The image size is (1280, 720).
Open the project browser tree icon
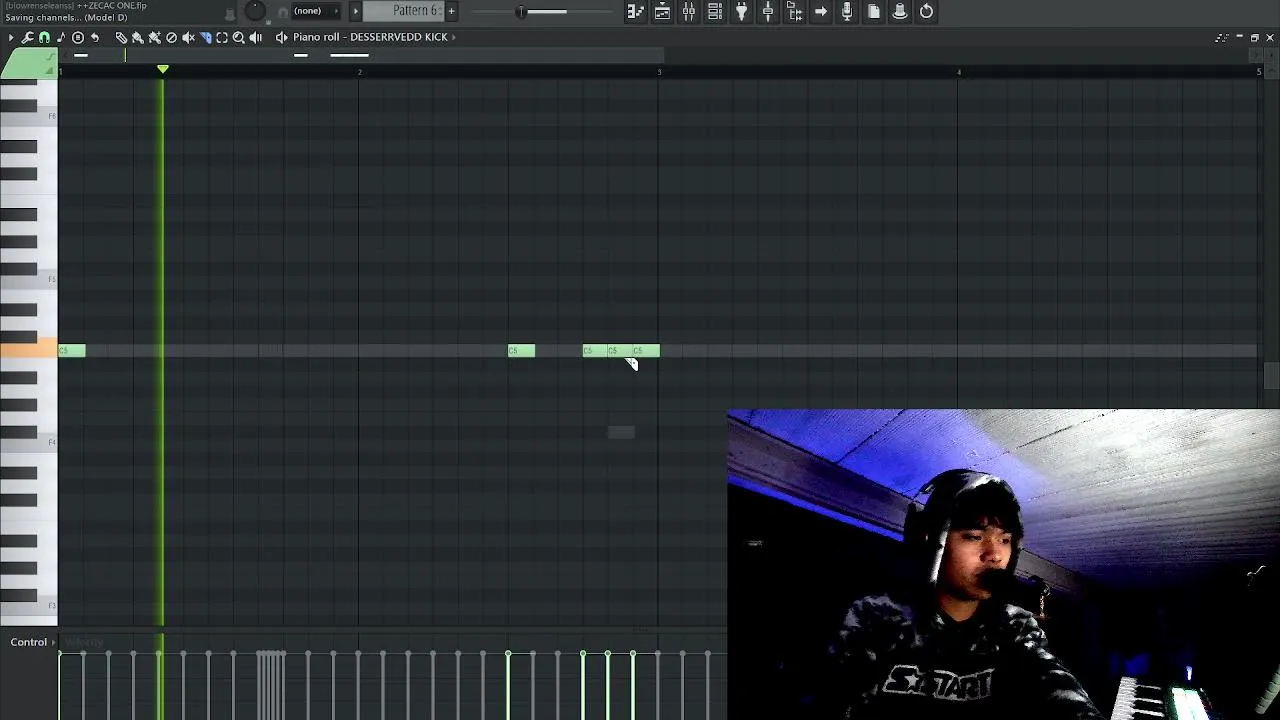(x=794, y=11)
